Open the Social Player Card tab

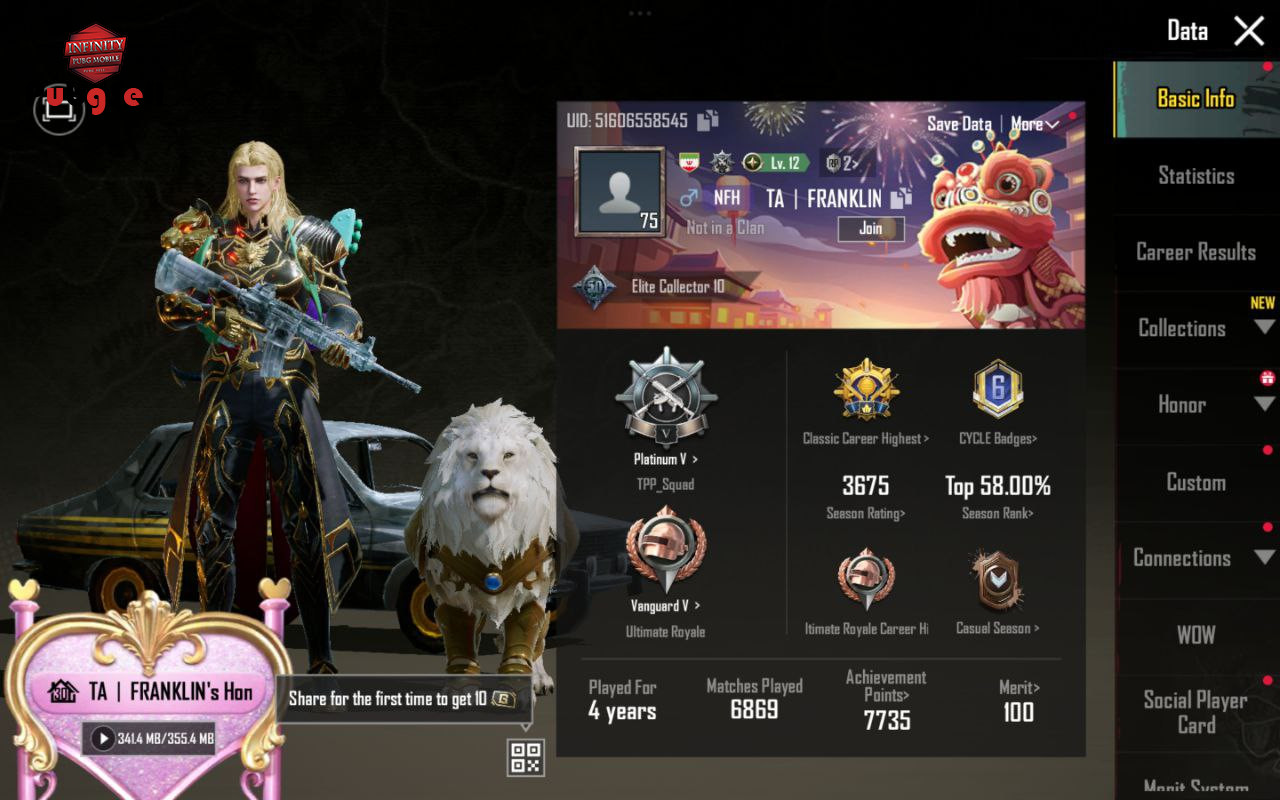click(1196, 712)
